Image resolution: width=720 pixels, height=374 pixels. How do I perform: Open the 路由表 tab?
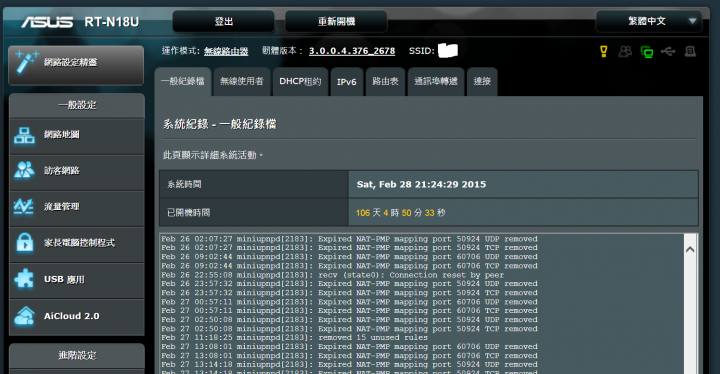click(x=385, y=82)
